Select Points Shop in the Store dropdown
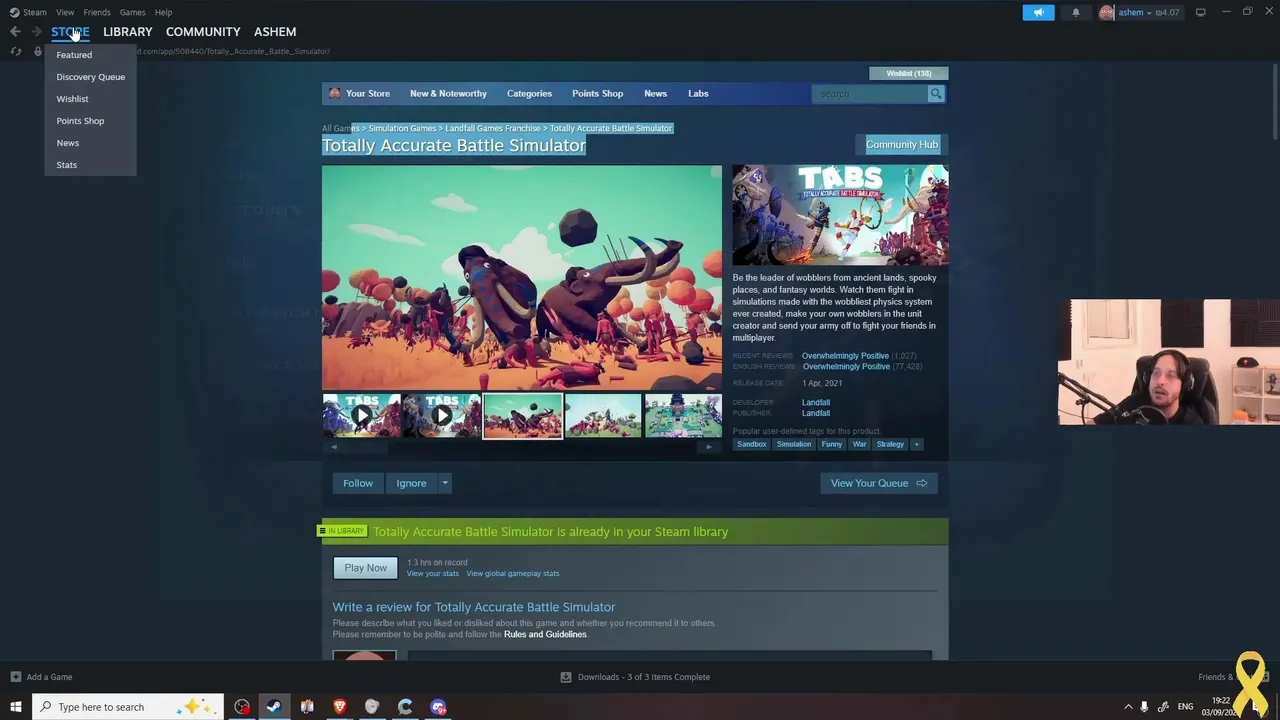 pyautogui.click(x=80, y=121)
